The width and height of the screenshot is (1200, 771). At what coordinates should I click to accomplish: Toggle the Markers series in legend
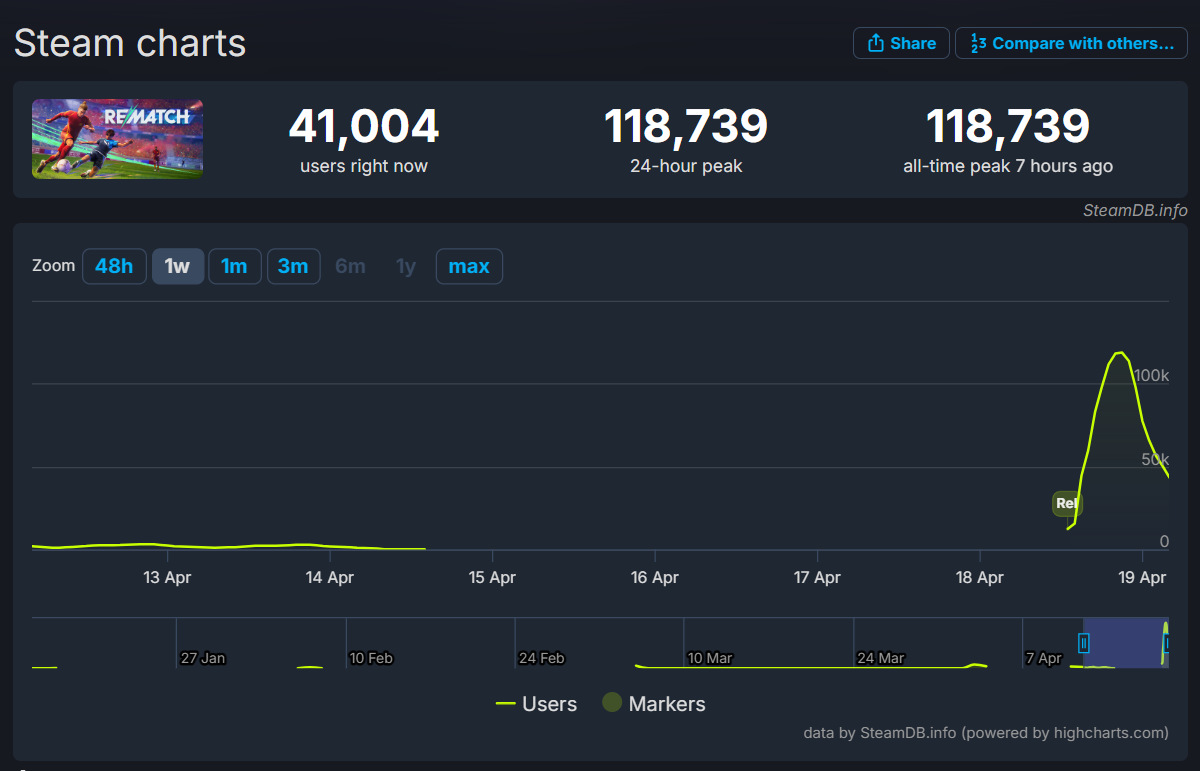tap(654, 704)
